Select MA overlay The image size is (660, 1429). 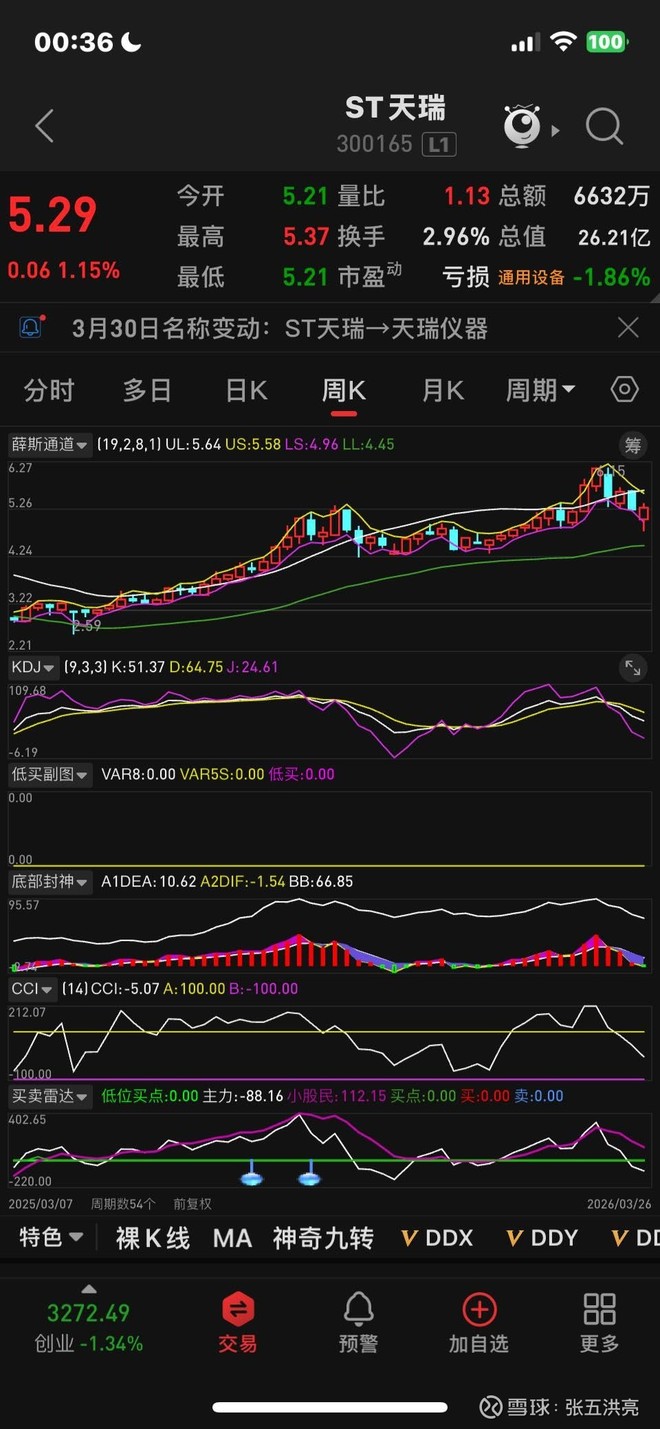click(x=232, y=1238)
